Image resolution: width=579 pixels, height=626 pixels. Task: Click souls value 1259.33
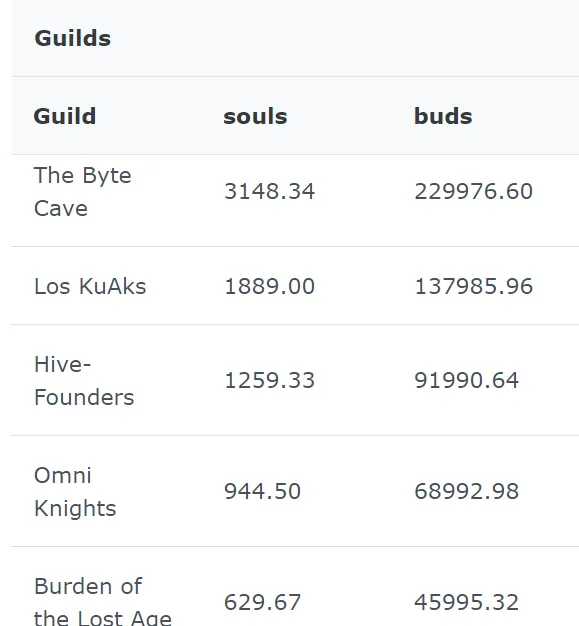[x=270, y=380]
